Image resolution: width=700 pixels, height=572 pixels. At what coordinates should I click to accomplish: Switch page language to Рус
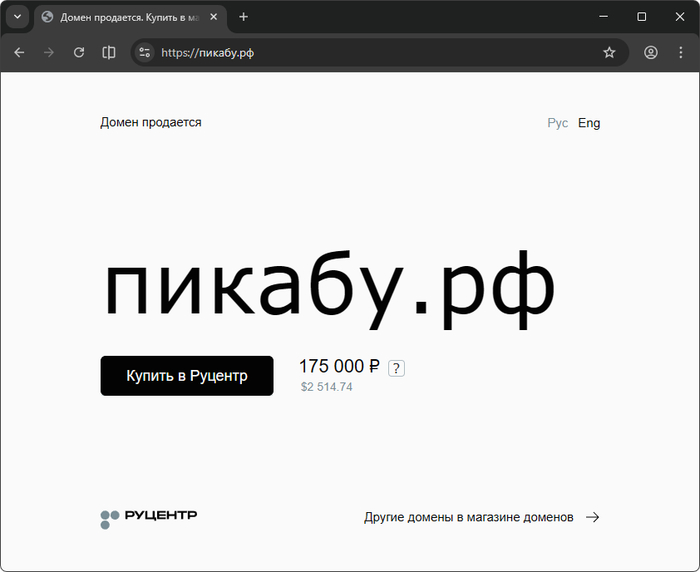[x=558, y=123]
